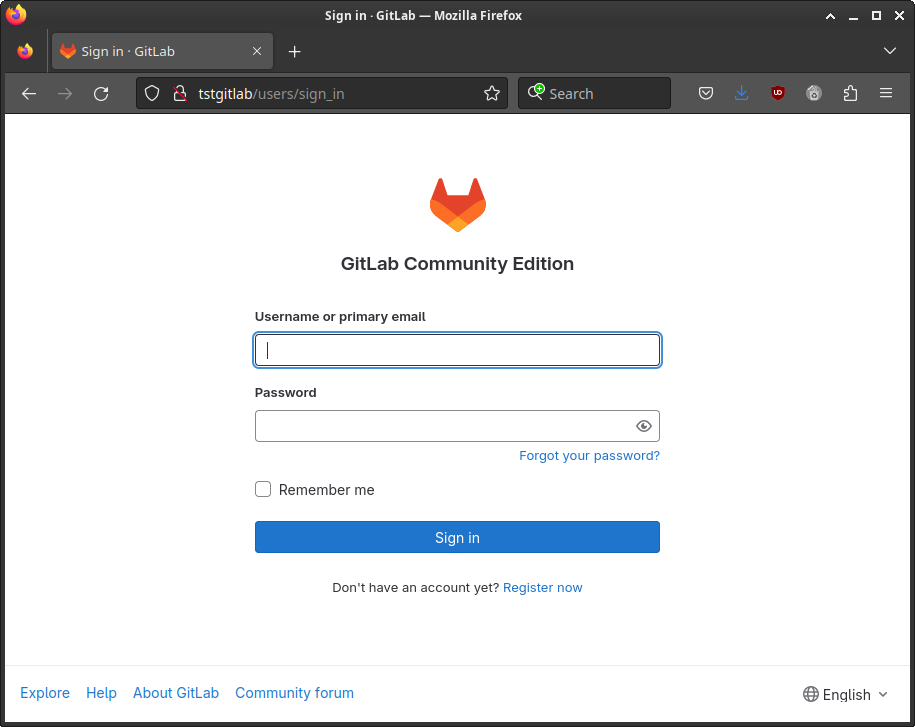The image size is (915, 727).
Task: Open the Save to Pocket icon
Action: (705, 94)
